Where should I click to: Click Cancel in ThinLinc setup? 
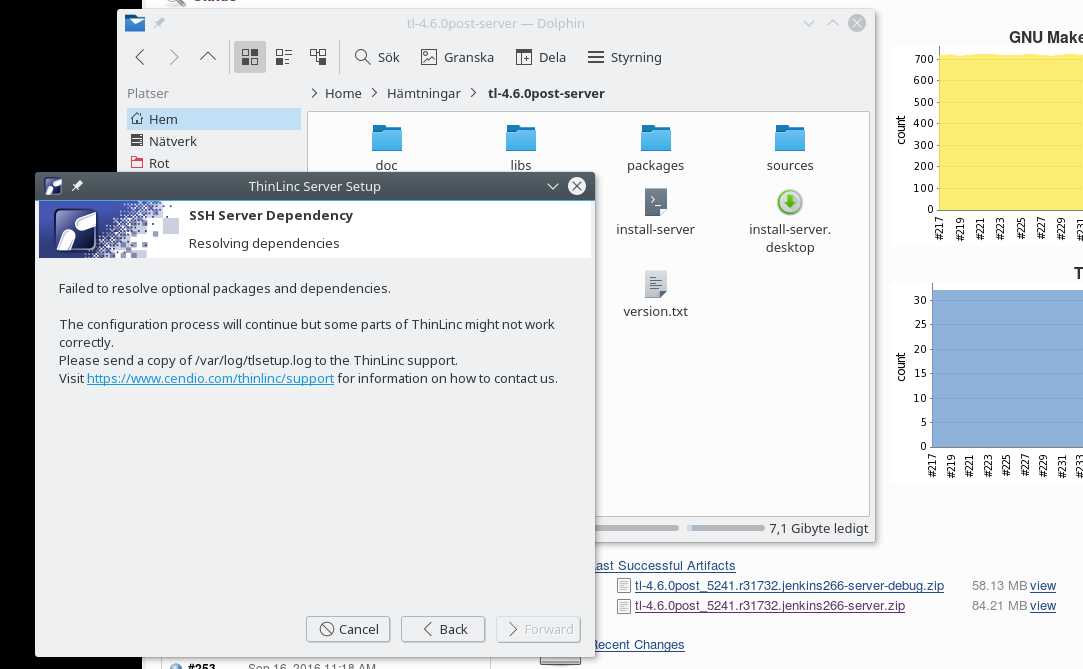tap(348, 629)
